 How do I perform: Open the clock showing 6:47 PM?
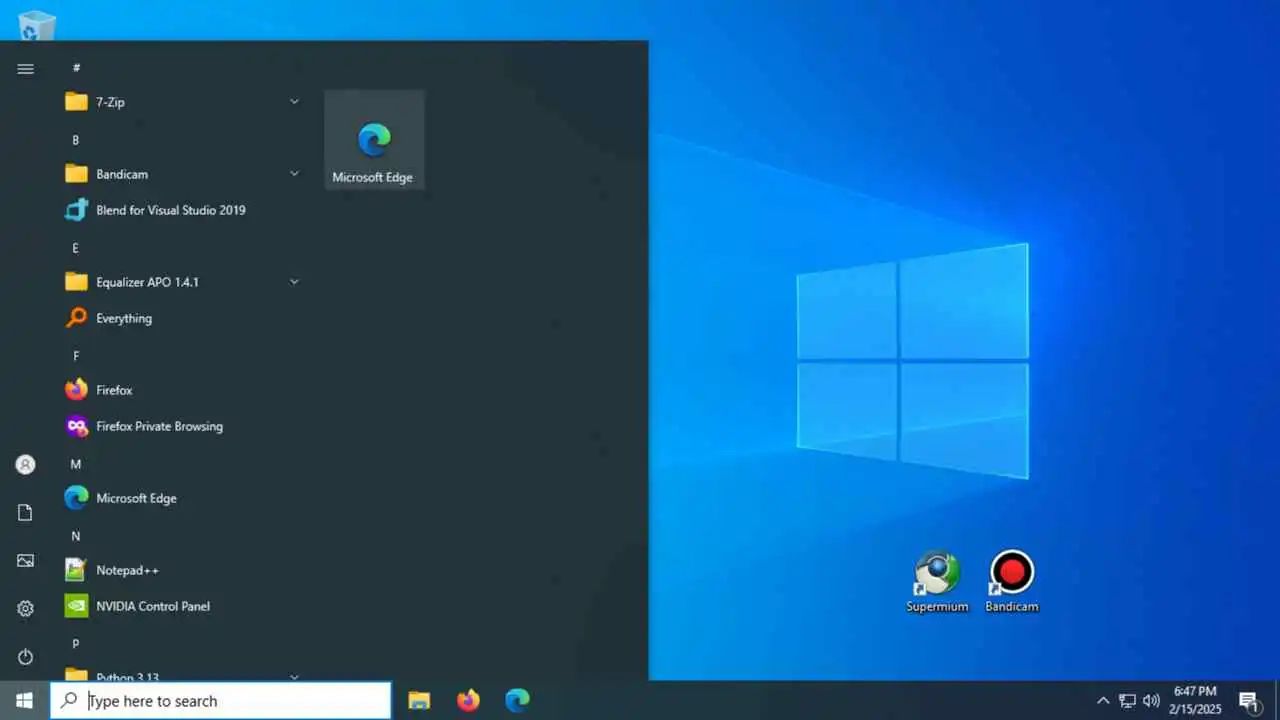point(1196,701)
